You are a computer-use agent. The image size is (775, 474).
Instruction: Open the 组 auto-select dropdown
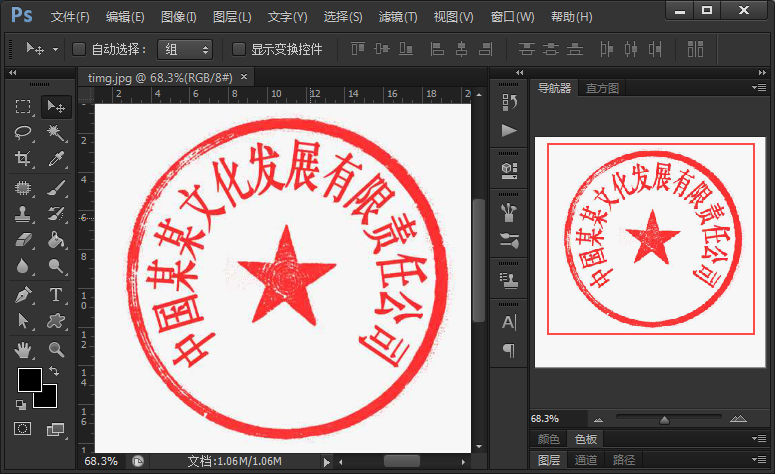tap(185, 49)
